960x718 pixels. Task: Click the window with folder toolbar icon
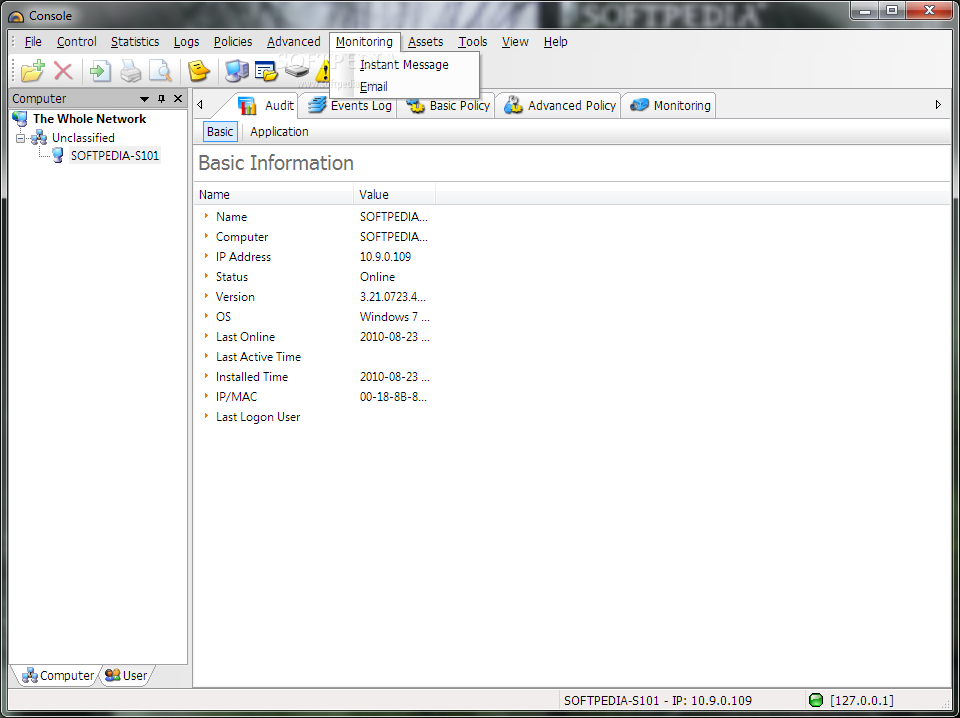point(266,71)
